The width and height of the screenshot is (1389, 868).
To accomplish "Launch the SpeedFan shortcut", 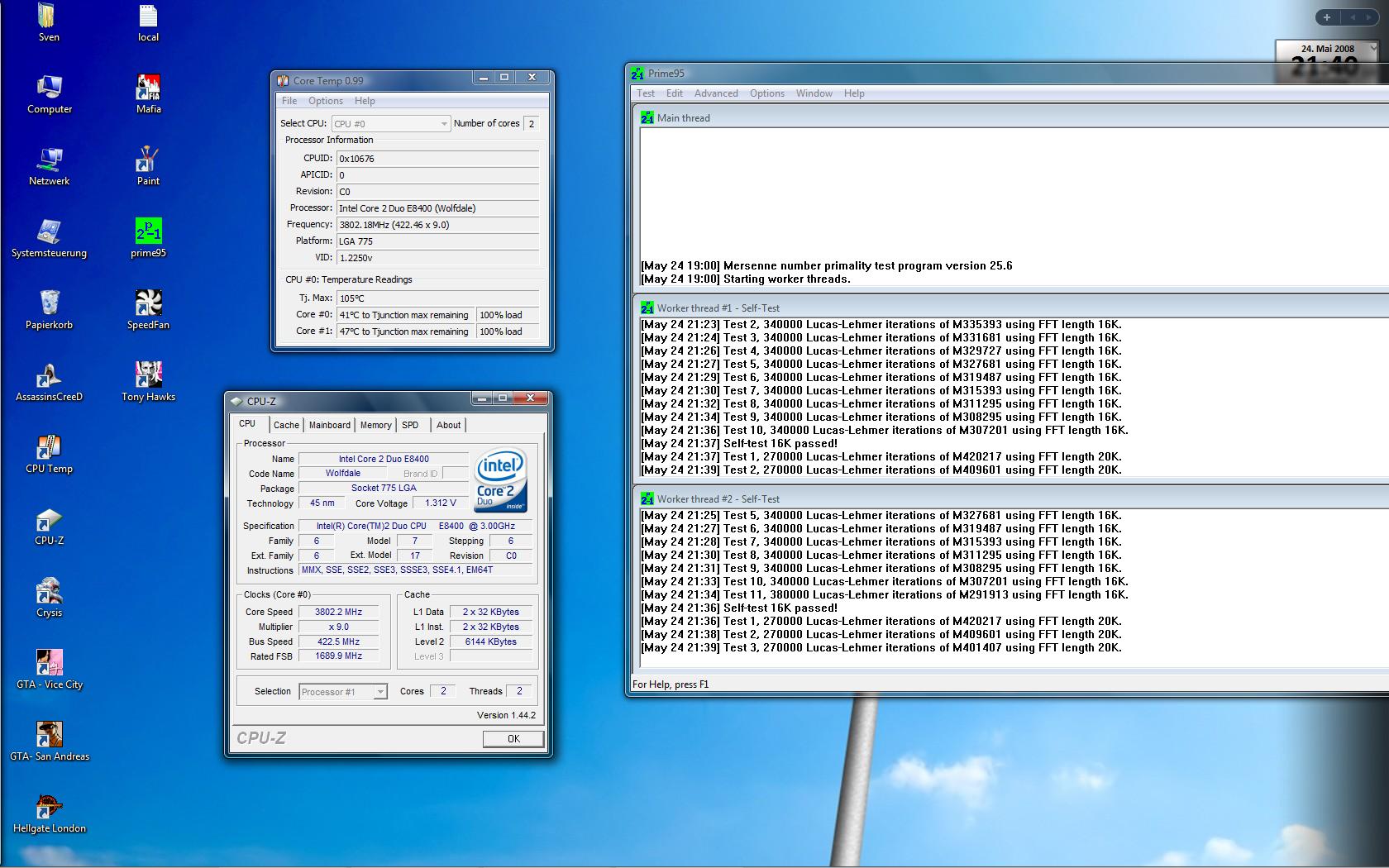I will (x=149, y=310).
